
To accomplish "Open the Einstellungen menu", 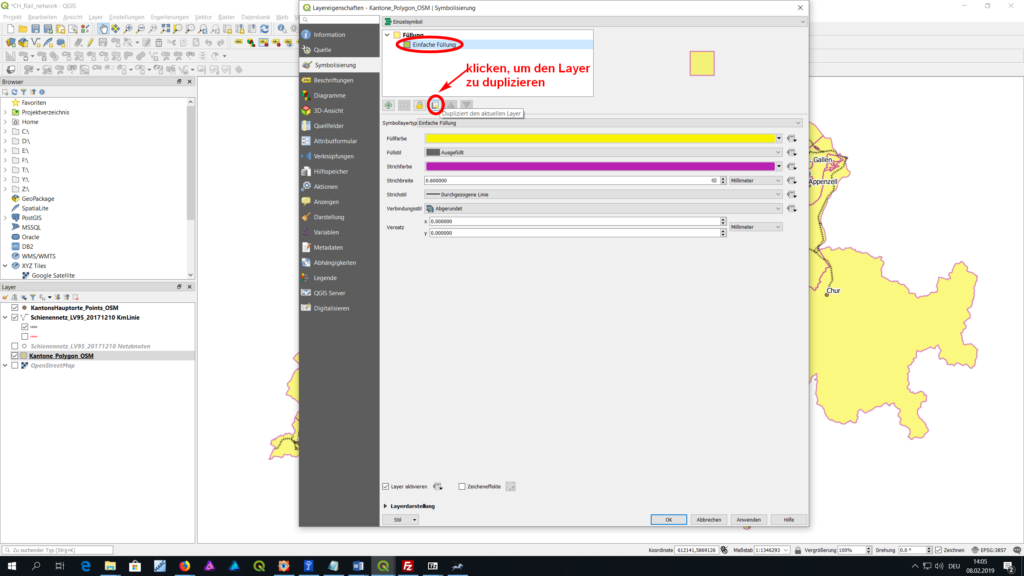I will pyautogui.click(x=127, y=17).
